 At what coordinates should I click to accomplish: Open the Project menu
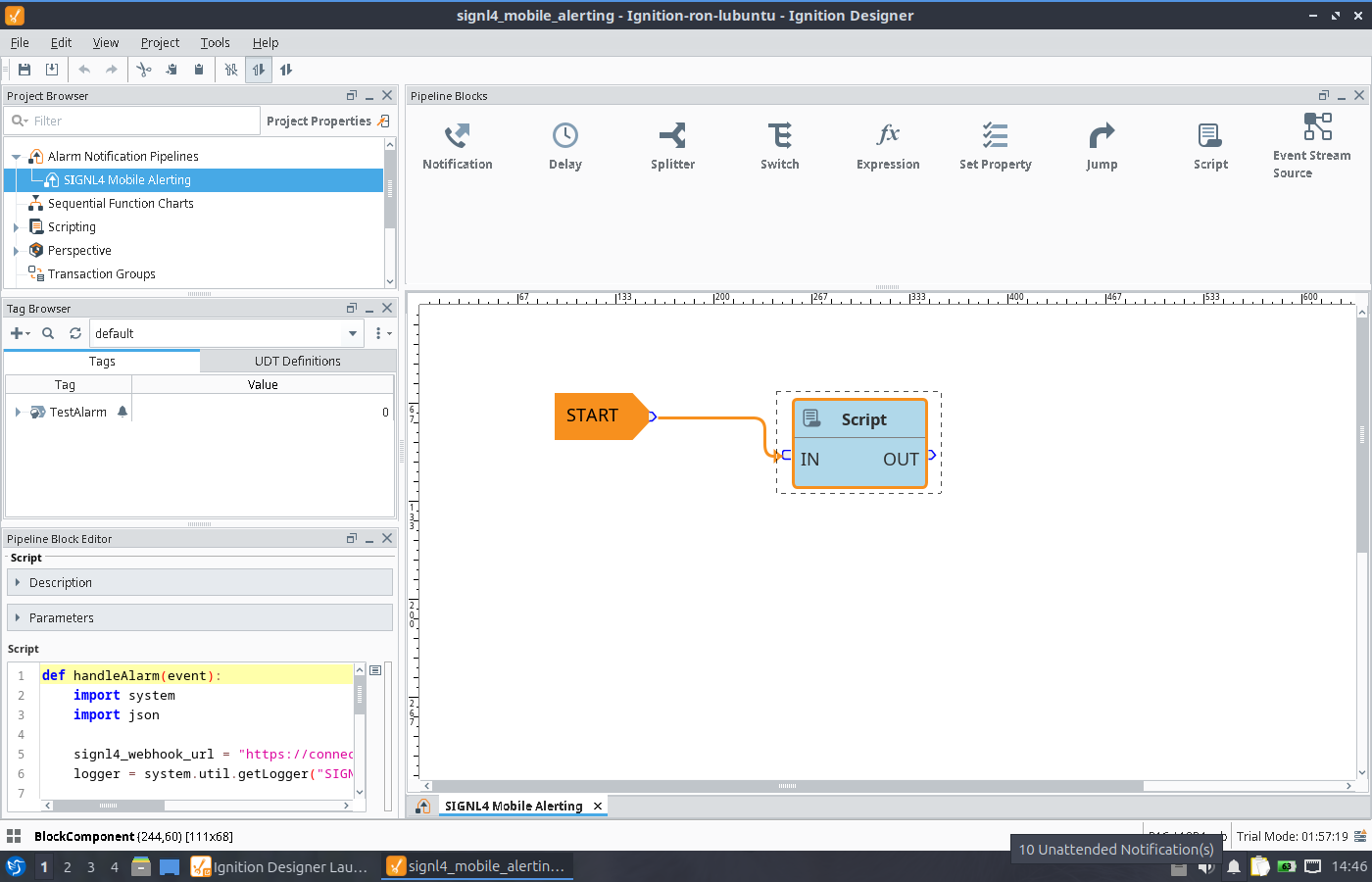click(x=160, y=43)
